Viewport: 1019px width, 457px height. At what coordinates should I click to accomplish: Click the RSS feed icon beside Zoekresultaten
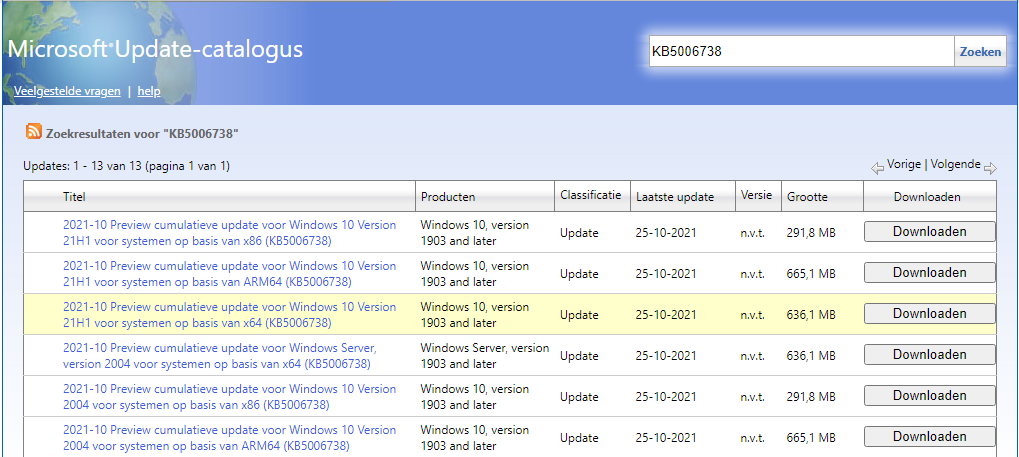[x=34, y=131]
